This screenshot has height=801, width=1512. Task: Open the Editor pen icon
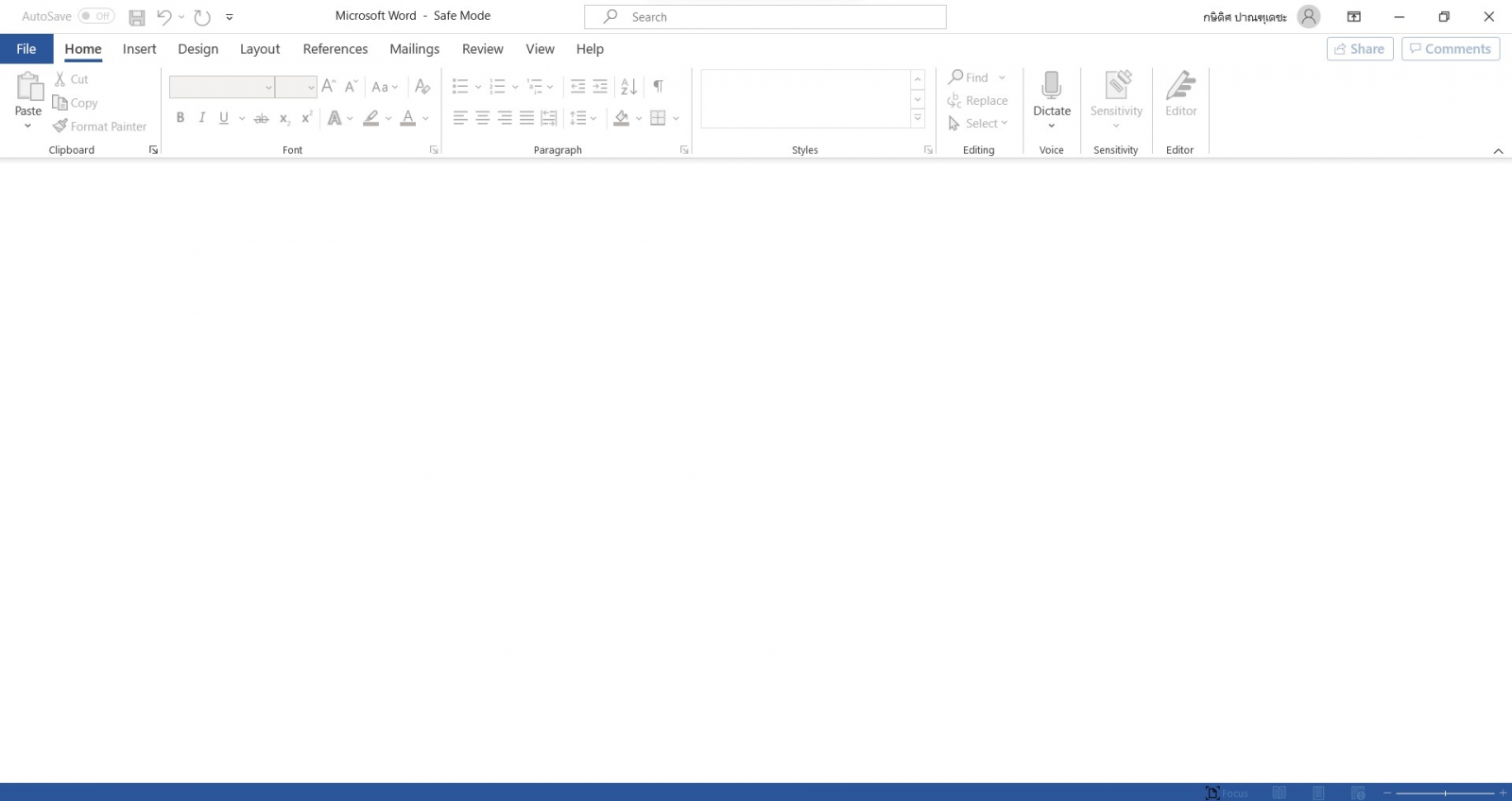click(x=1181, y=85)
